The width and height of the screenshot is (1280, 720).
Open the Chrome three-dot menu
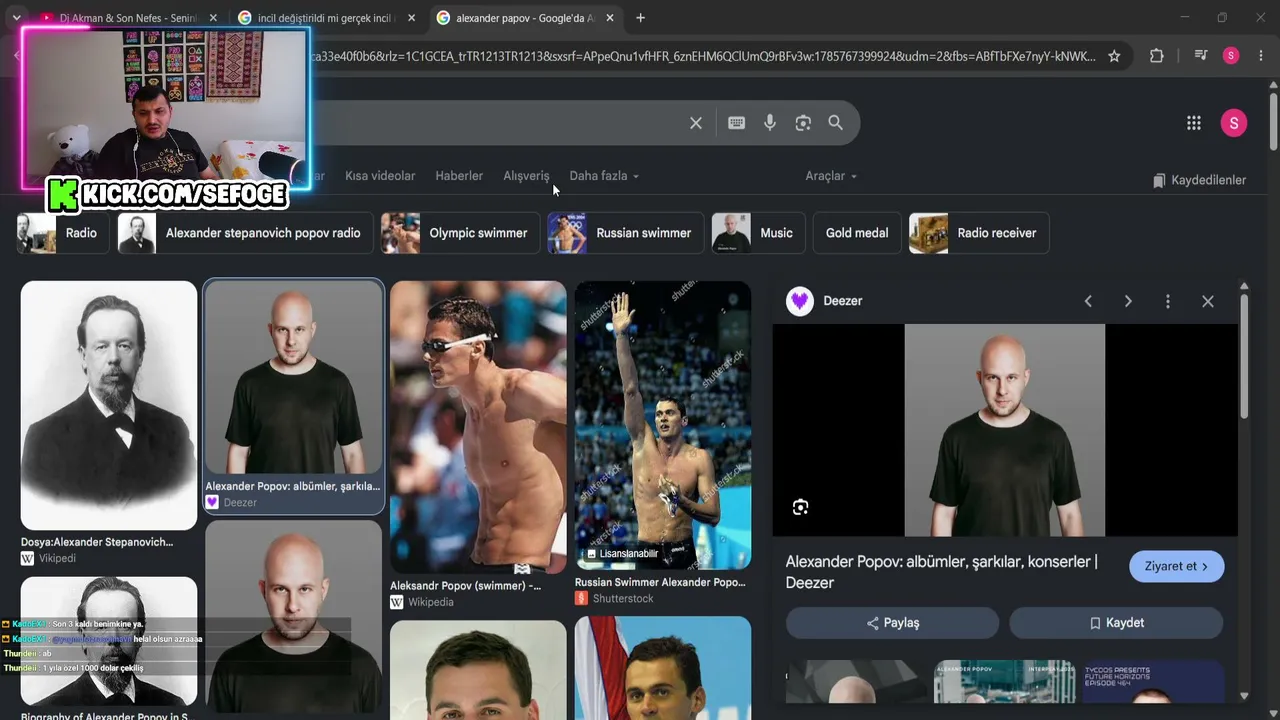[x=1260, y=56]
